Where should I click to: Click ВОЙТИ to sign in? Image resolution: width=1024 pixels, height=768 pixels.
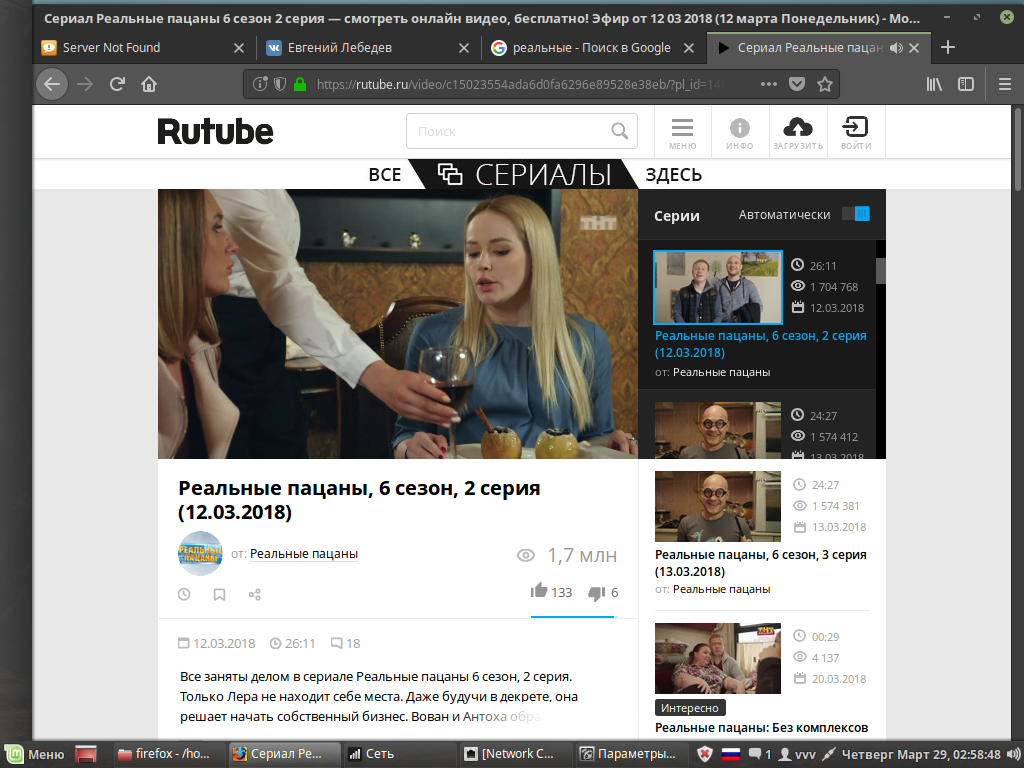(856, 133)
